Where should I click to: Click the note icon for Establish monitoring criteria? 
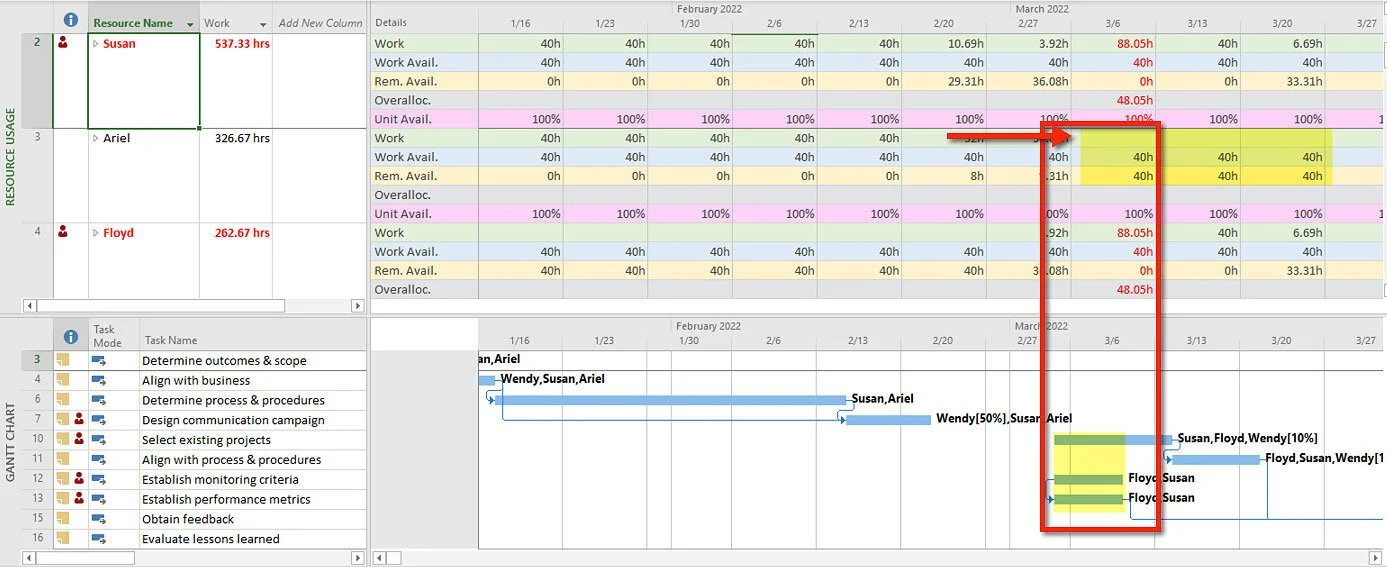tap(62, 479)
